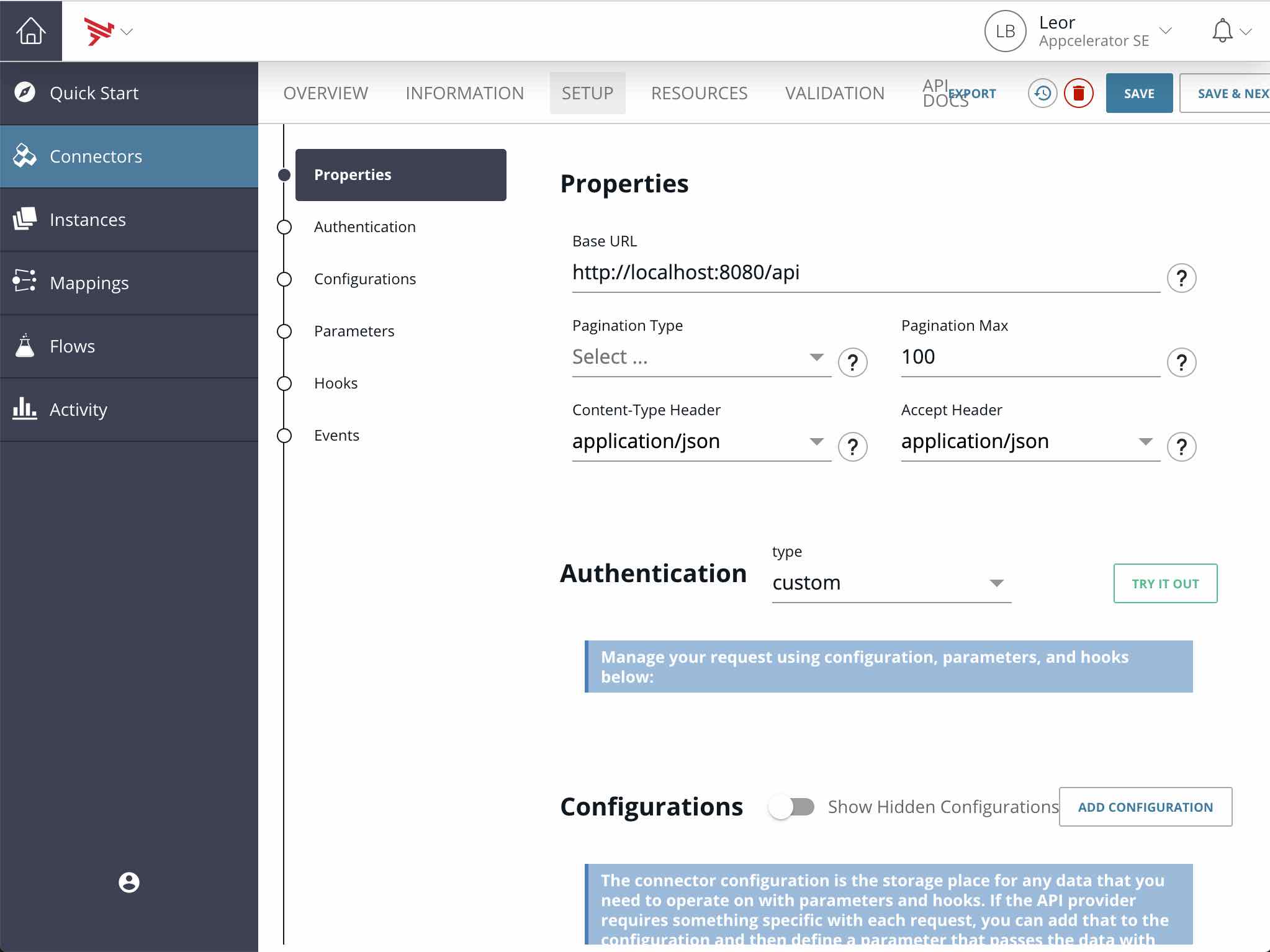Show help for Pagination Type
Image resolution: width=1270 pixels, height=952 pixels.
pos(852,362)
